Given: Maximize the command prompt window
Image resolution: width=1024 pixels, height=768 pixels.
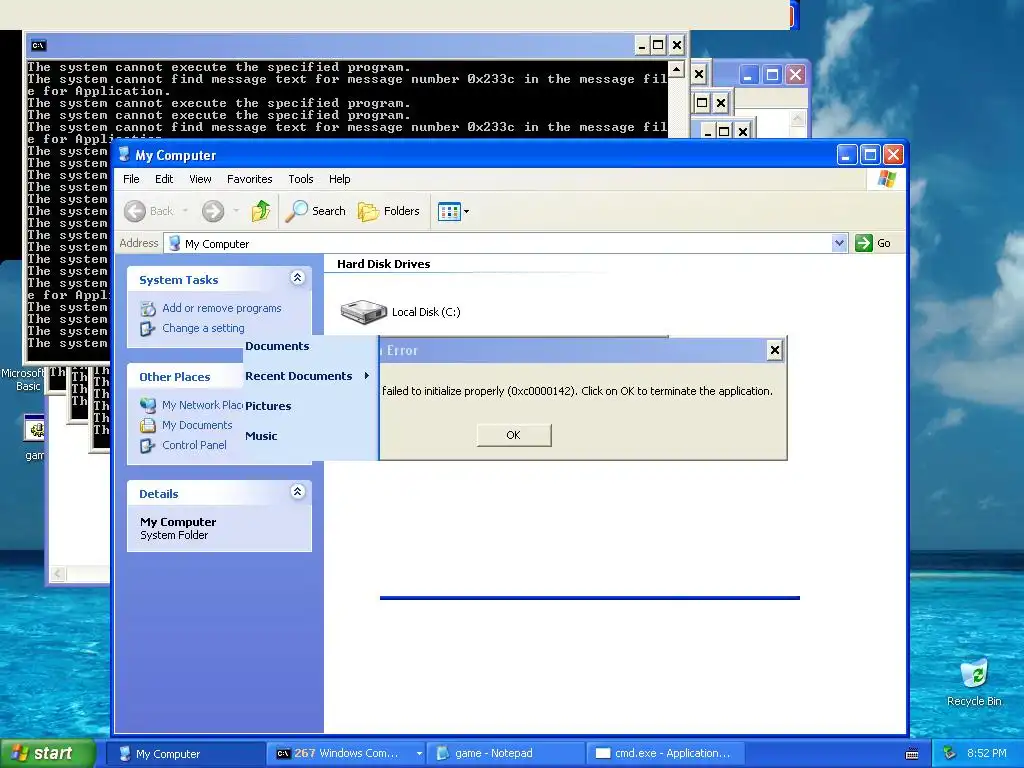Looking at the screenshot, I should (x=659, y=45).
